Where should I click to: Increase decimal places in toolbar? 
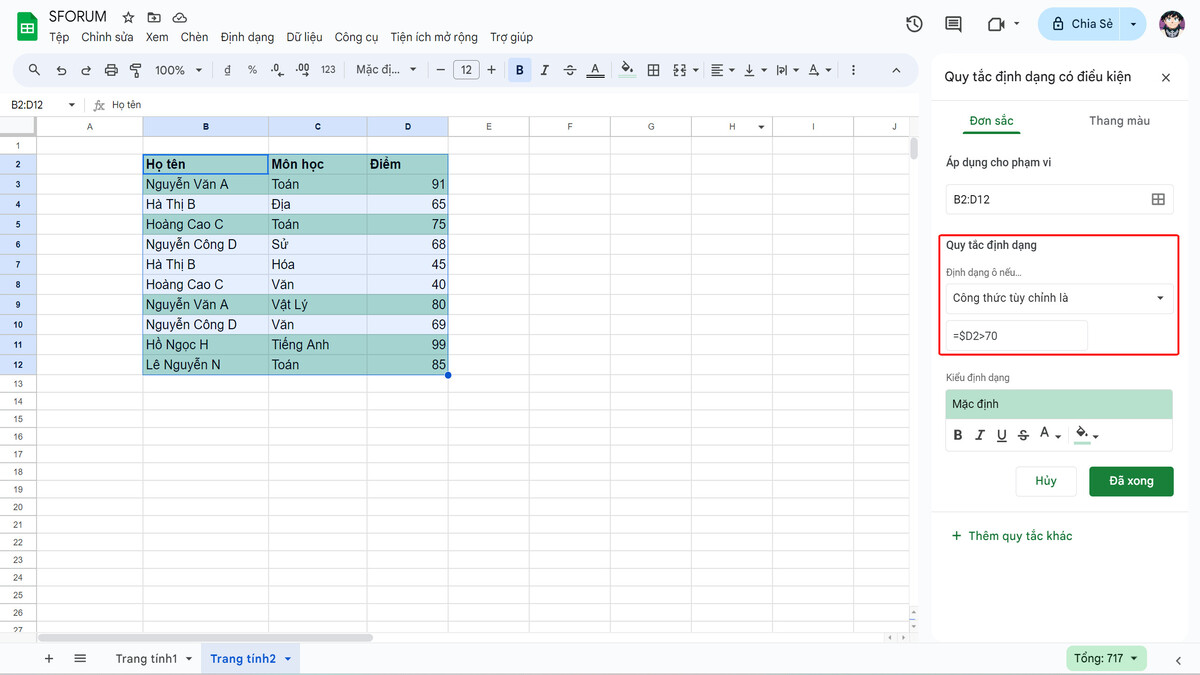coord(302,70)
